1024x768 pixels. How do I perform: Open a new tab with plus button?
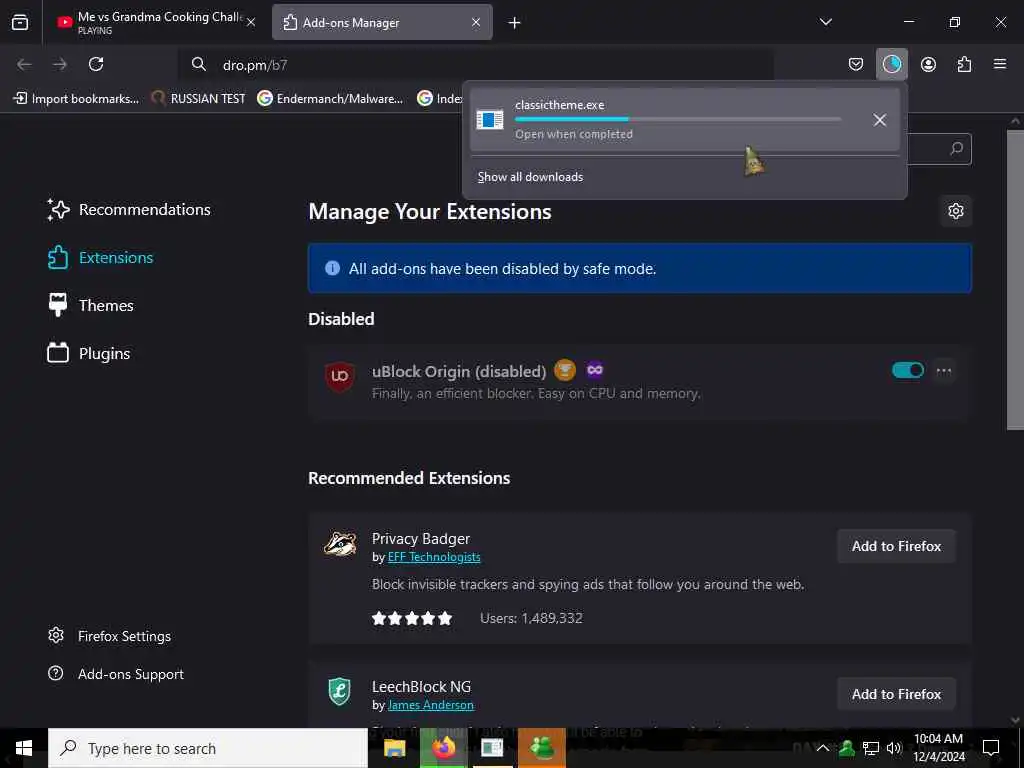(515, 23)
